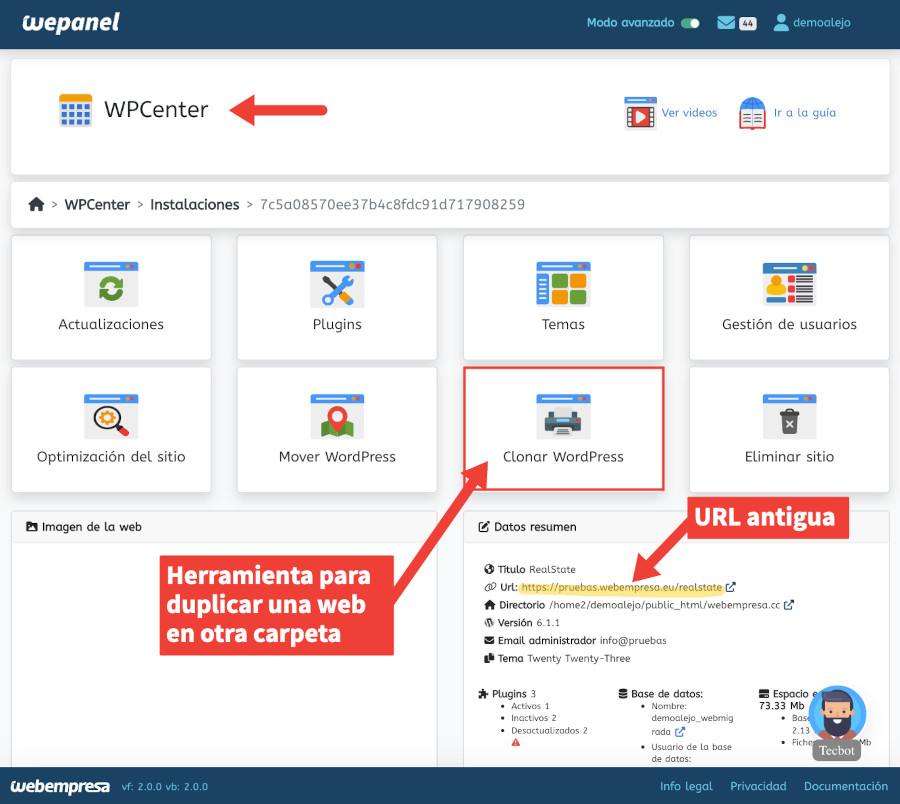Open the Optimización del sitio tile

(111, 430)
